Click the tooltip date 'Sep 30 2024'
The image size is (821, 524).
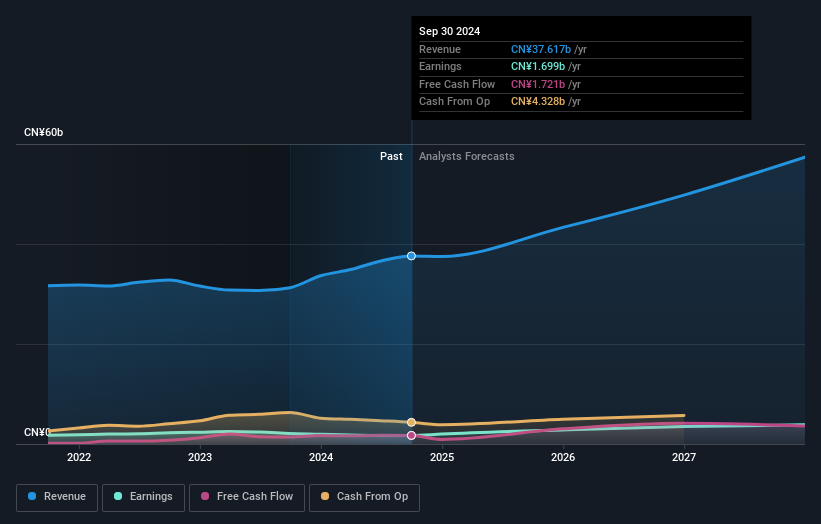(449, 31)
